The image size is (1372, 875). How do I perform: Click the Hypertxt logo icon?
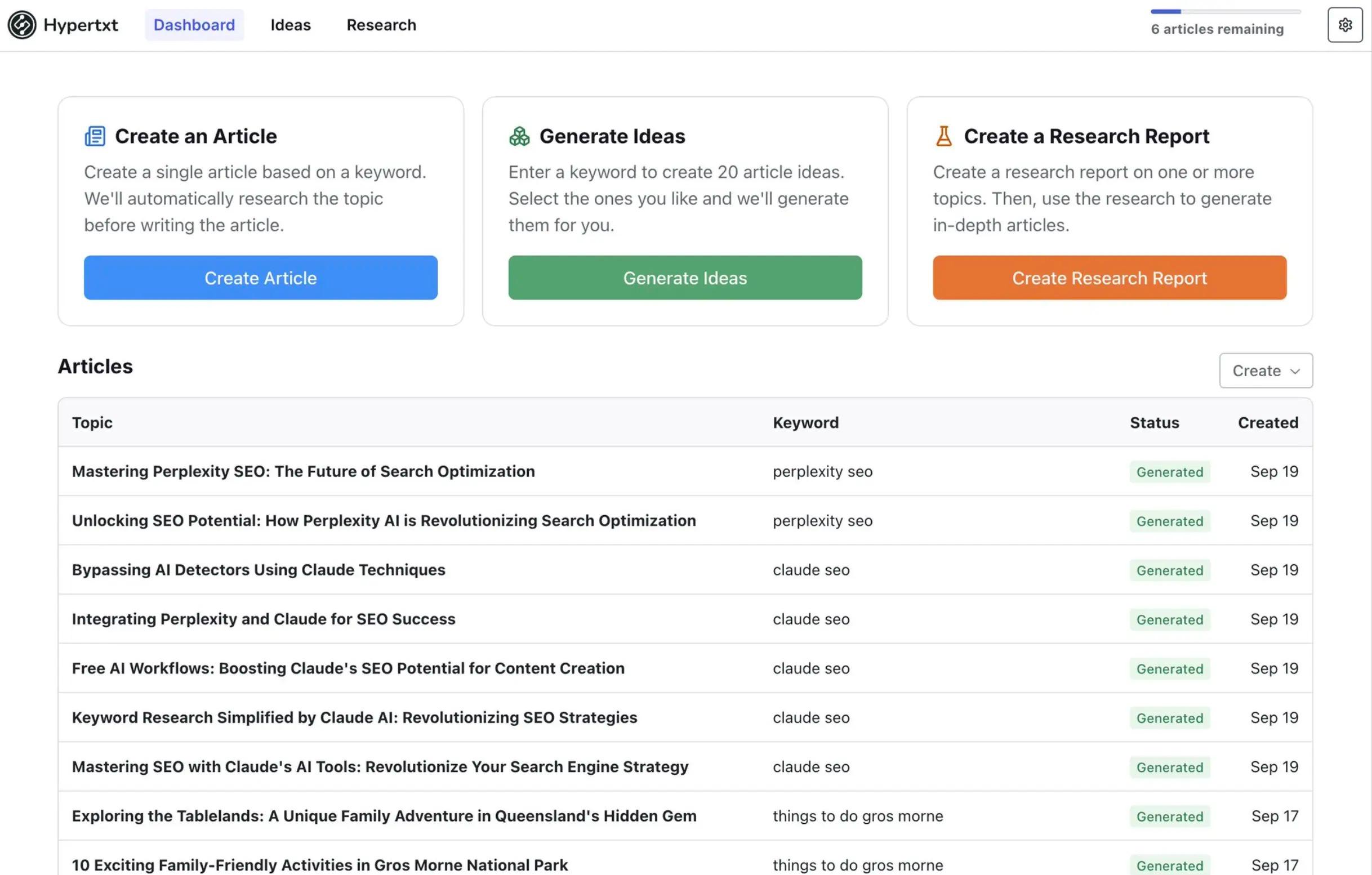pos(21,25)
